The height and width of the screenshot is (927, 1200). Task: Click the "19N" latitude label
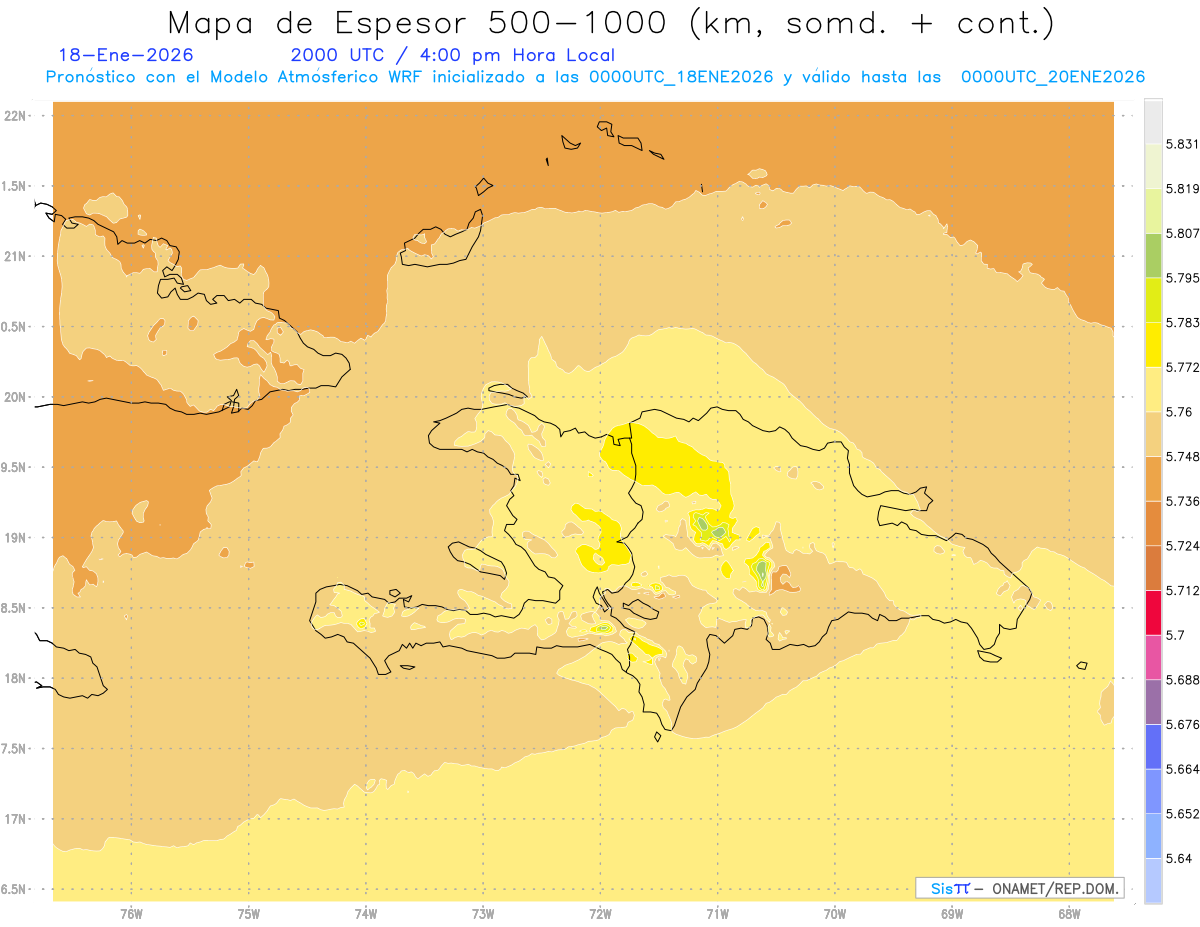click(15, 538)
